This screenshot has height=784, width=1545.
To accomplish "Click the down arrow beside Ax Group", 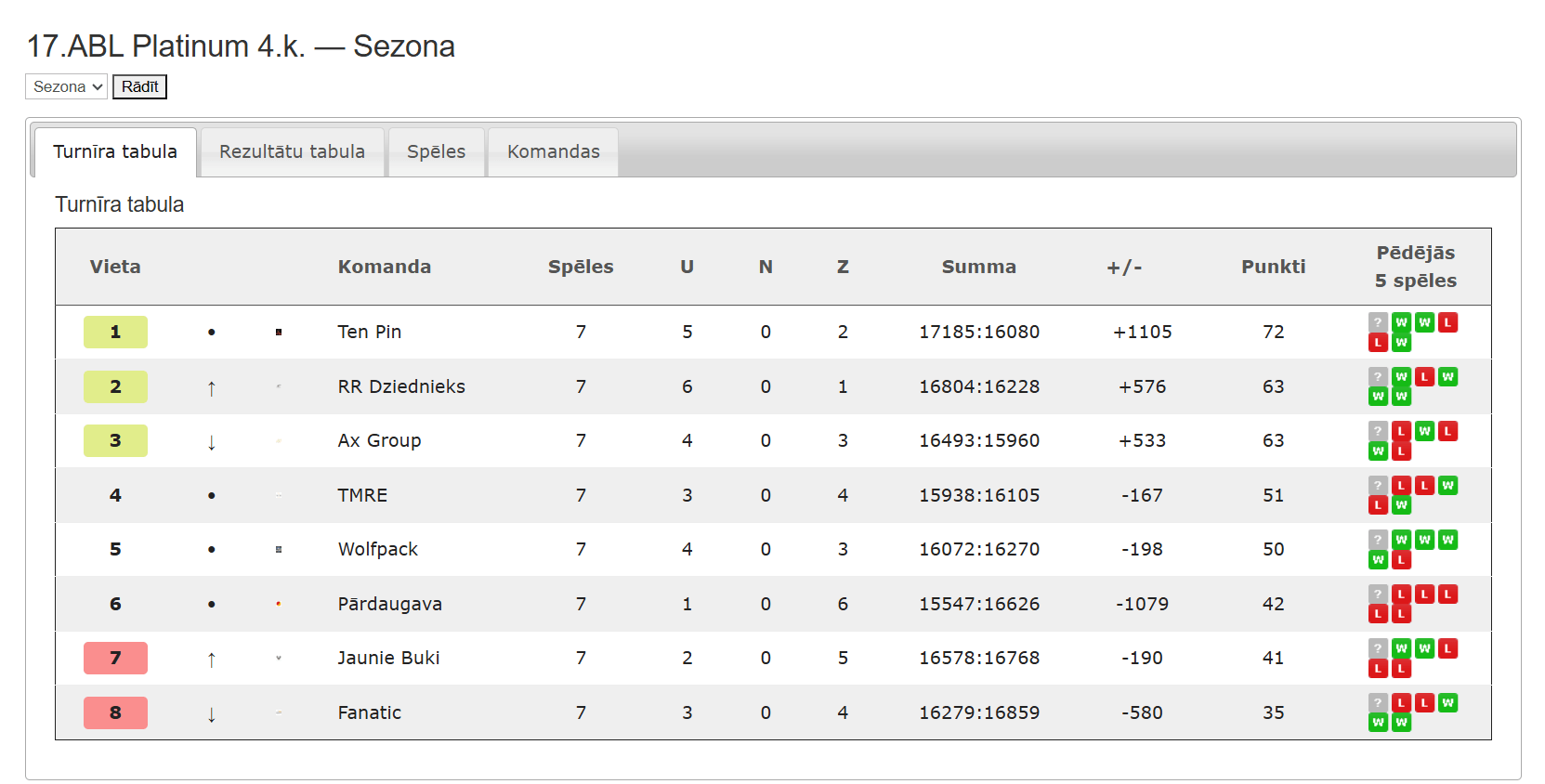I will click(x=212, y=442).
